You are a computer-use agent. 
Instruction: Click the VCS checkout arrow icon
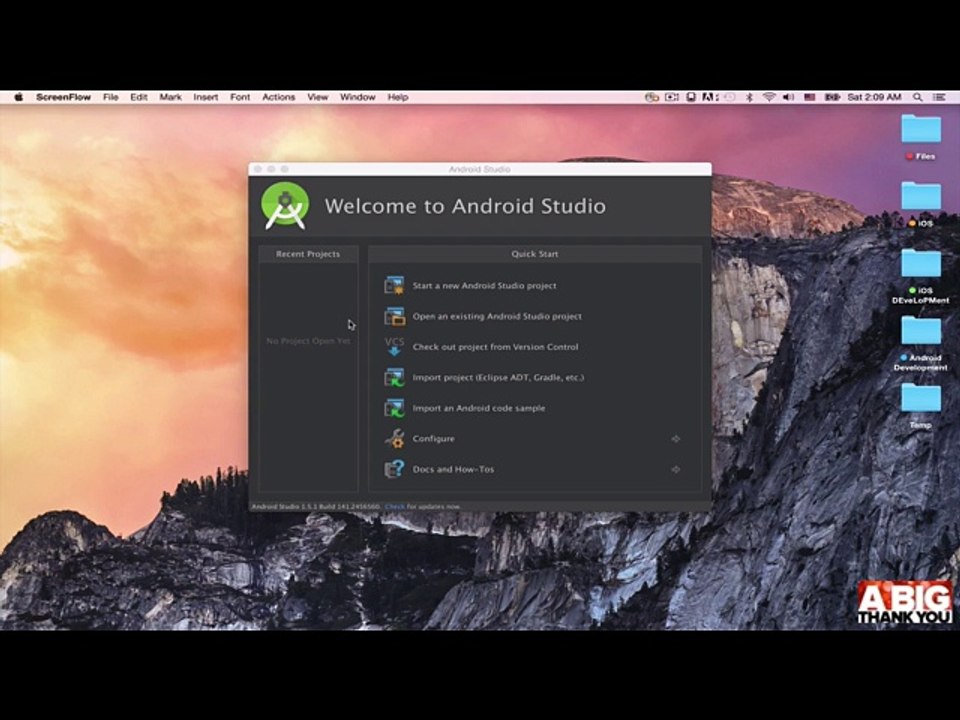point(394,347)
